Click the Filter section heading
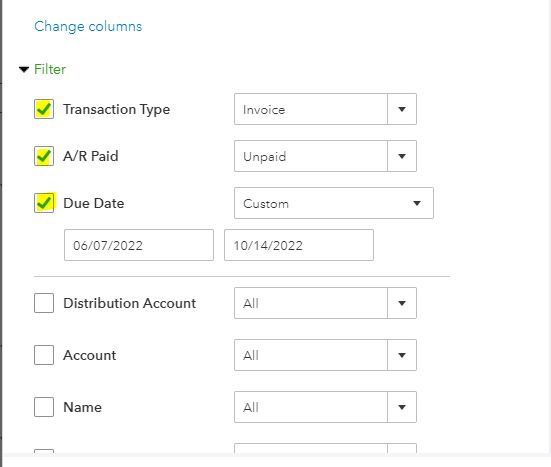The image size is (551, 467). point(50,69)
